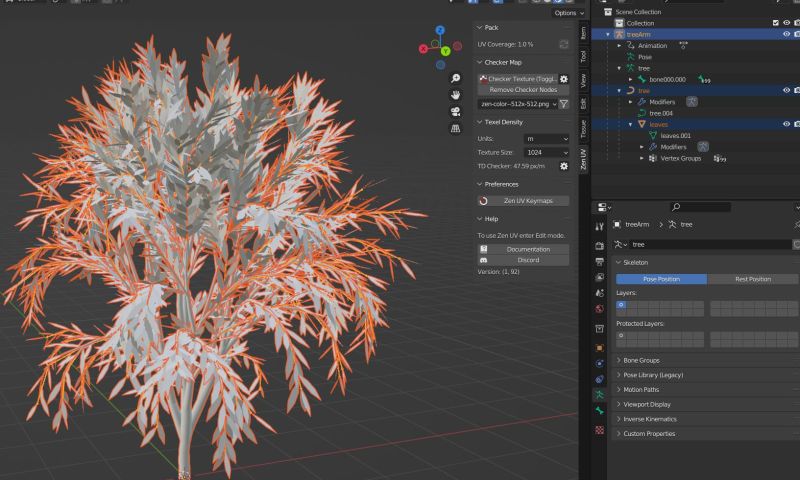800x480 pixels.
Task: Expand the Animation outliner item
Action: pyautogui.click(x=619, y=46)
